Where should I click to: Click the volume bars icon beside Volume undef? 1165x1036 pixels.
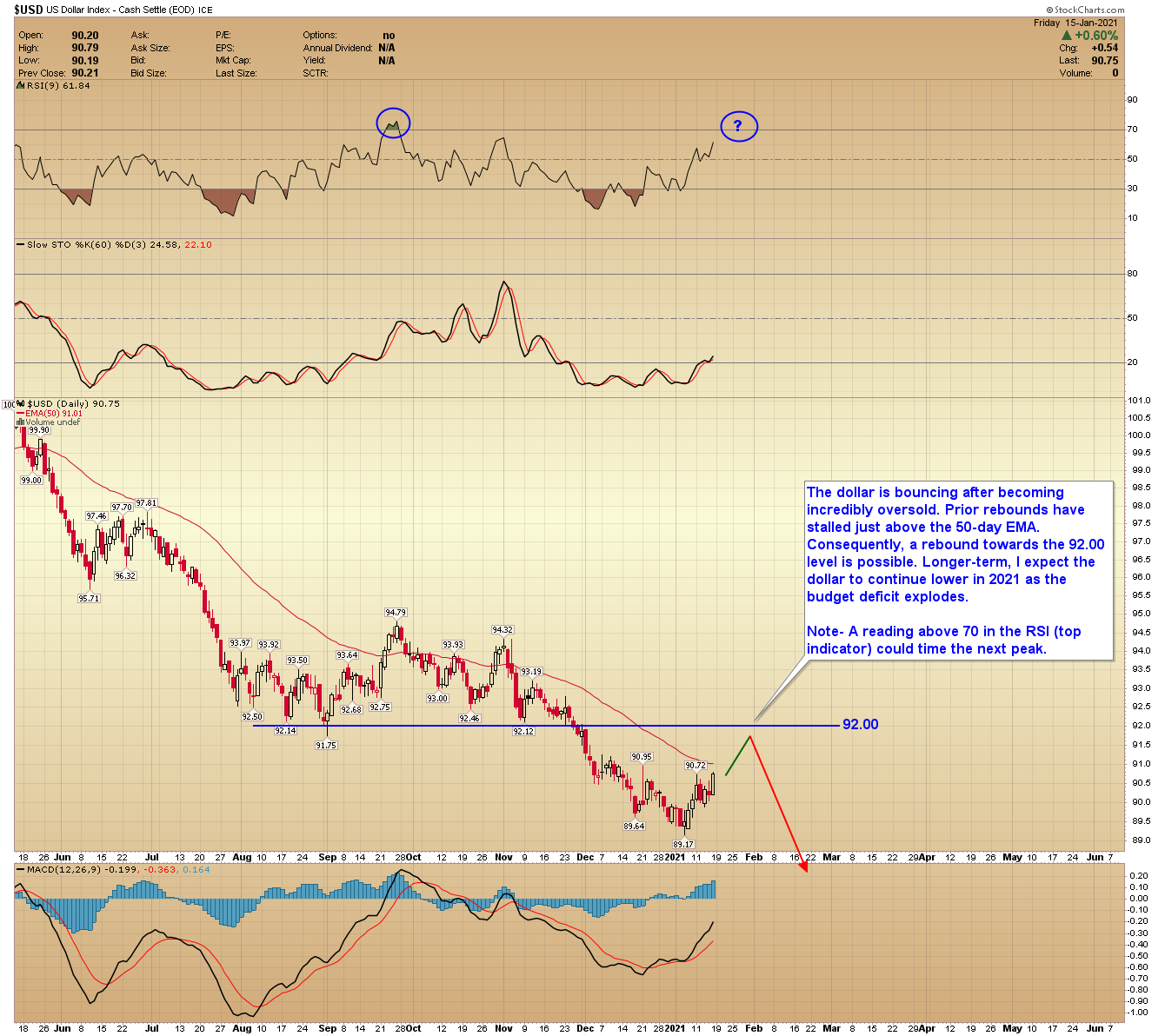21,422
